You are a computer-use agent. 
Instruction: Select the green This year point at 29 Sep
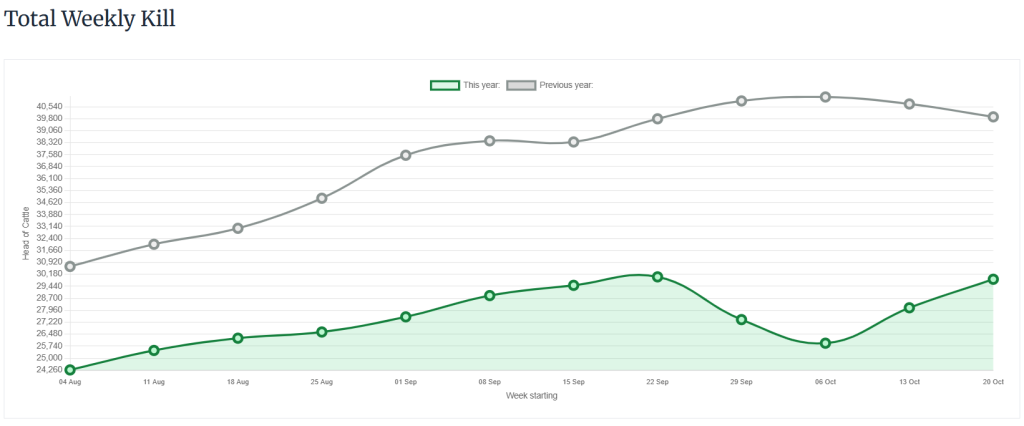coord(742,320)
